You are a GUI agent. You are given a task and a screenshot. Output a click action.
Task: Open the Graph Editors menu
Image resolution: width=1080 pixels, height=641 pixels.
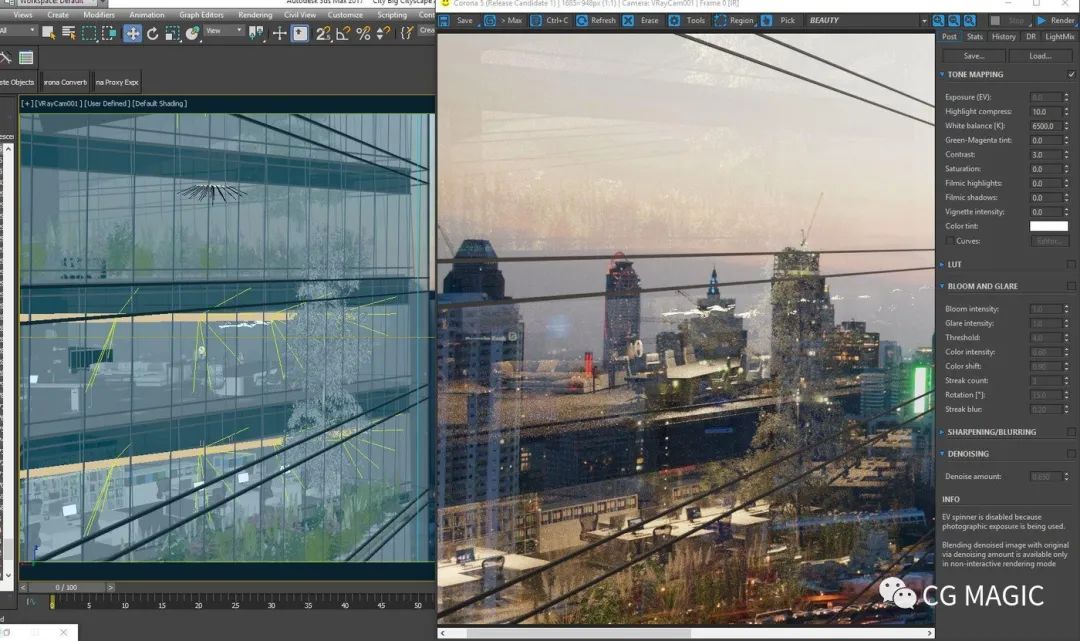click(201, 14)
